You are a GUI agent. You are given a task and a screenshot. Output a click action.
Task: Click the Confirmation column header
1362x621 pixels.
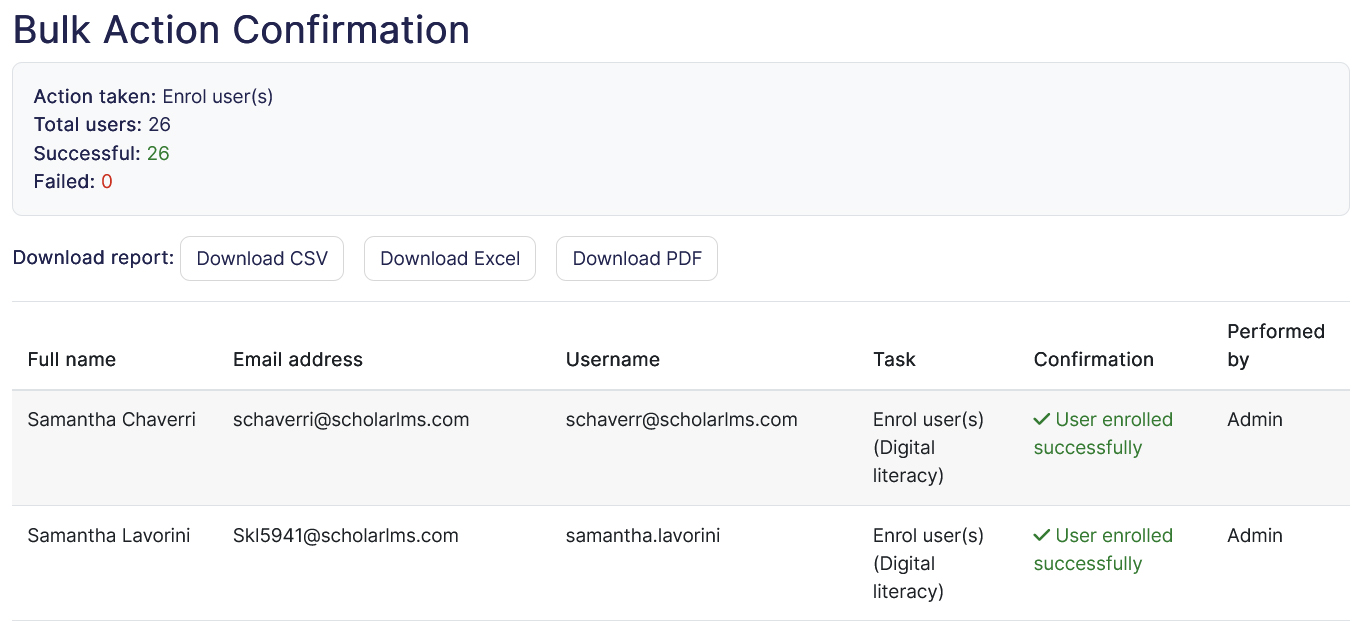1093,359
